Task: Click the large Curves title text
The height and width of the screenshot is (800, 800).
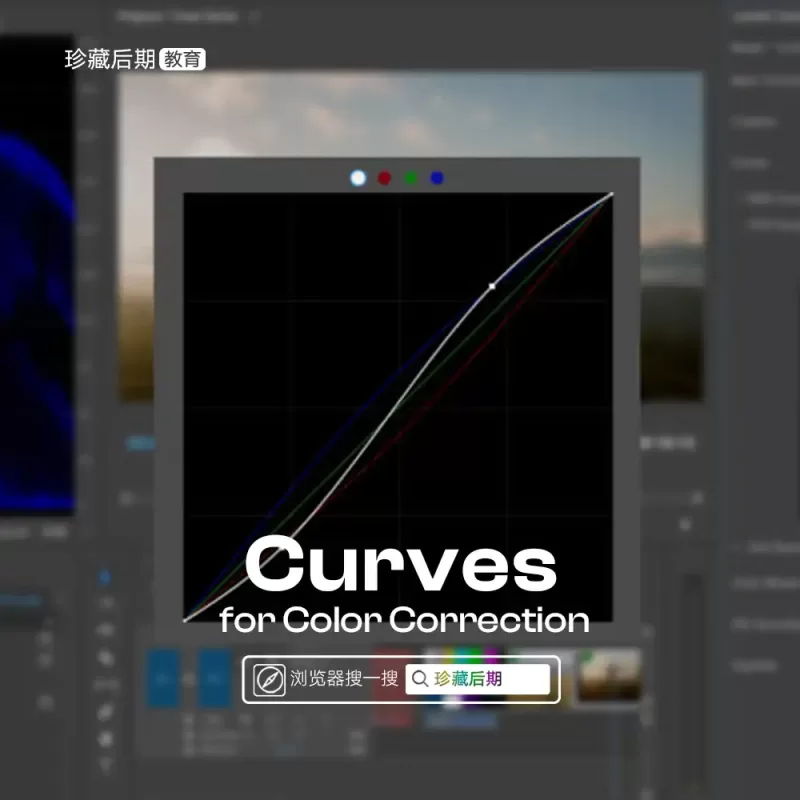Action: (400, 565)
